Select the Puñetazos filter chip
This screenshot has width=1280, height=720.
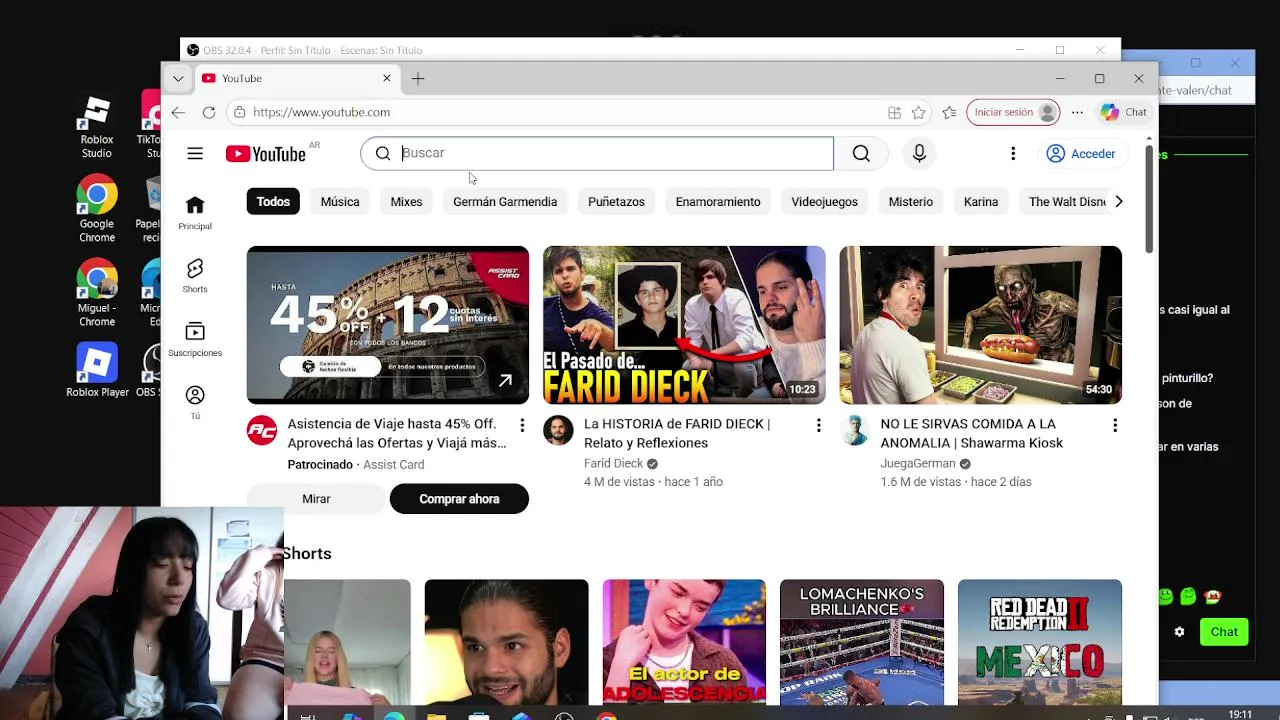(x=616, y=201)
